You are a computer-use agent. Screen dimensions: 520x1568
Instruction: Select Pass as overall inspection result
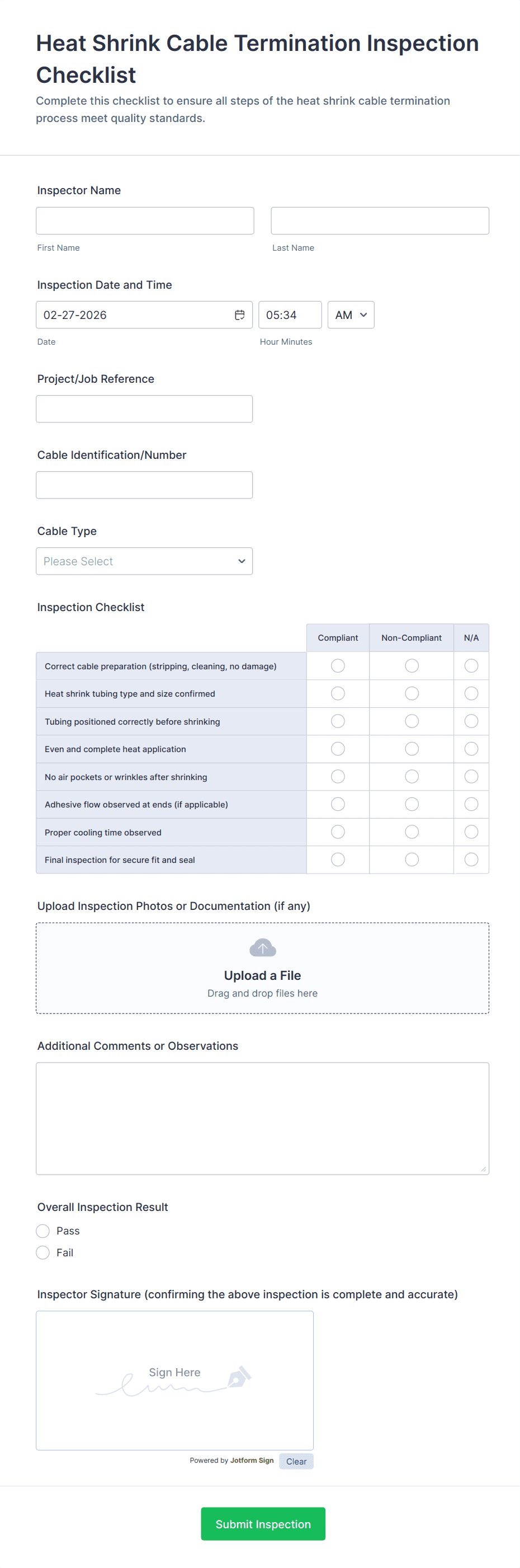tap(43, 1231)
